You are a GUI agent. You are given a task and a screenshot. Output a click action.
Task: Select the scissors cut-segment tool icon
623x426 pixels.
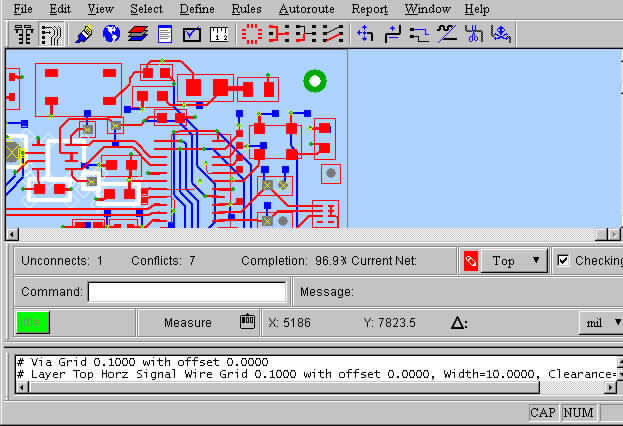click(474, 34)
